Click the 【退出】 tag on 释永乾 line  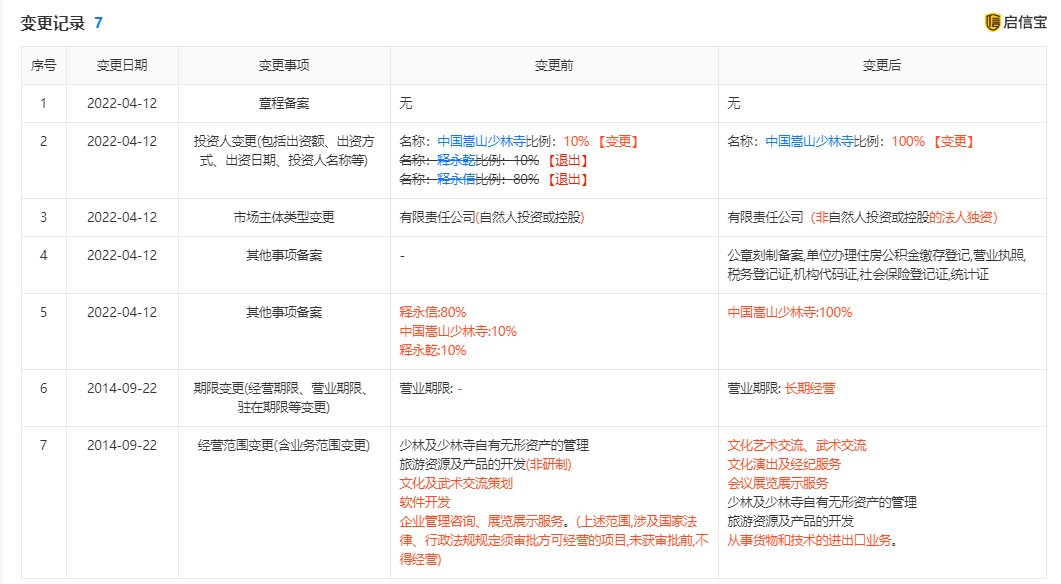(567, 160)
